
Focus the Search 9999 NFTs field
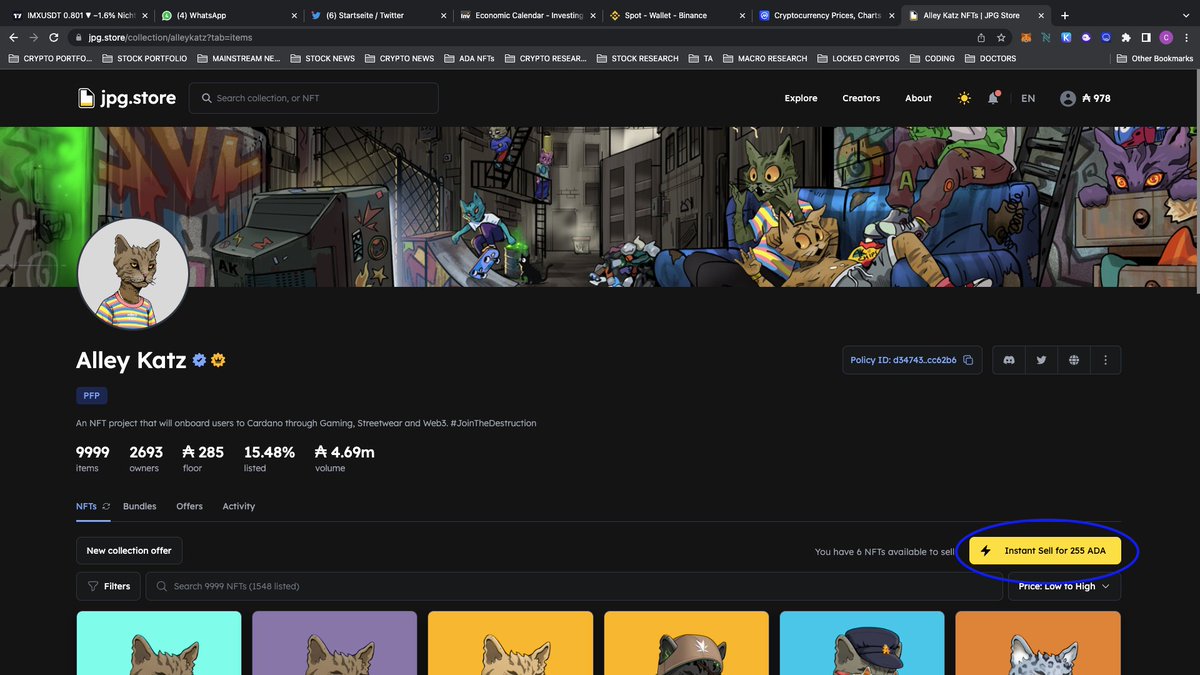point(574,586)
